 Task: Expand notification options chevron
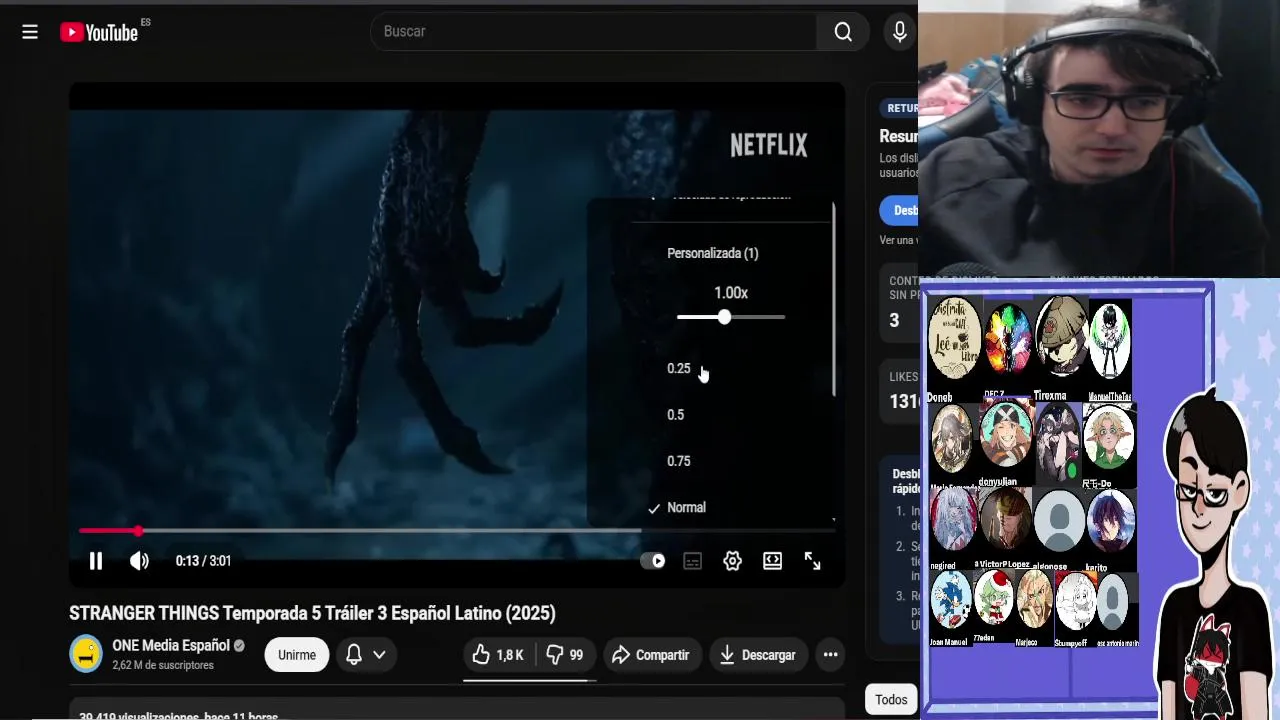[x=379, y=655]
